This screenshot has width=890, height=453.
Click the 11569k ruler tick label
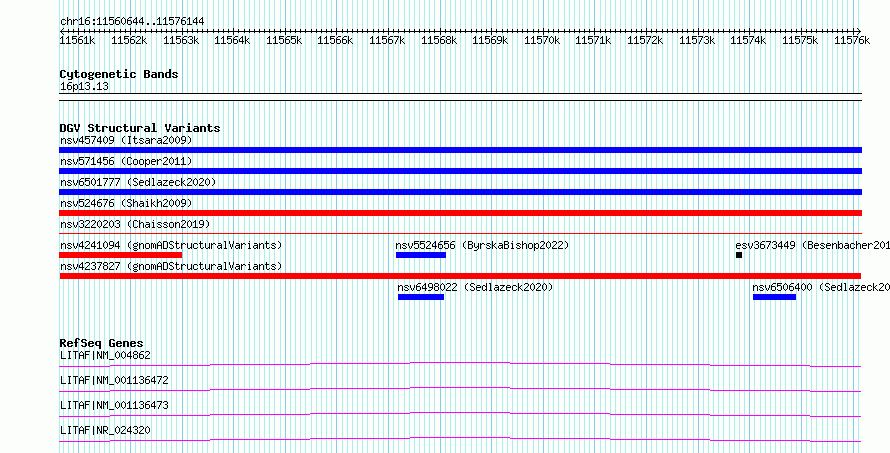click(x=490, y=40)
